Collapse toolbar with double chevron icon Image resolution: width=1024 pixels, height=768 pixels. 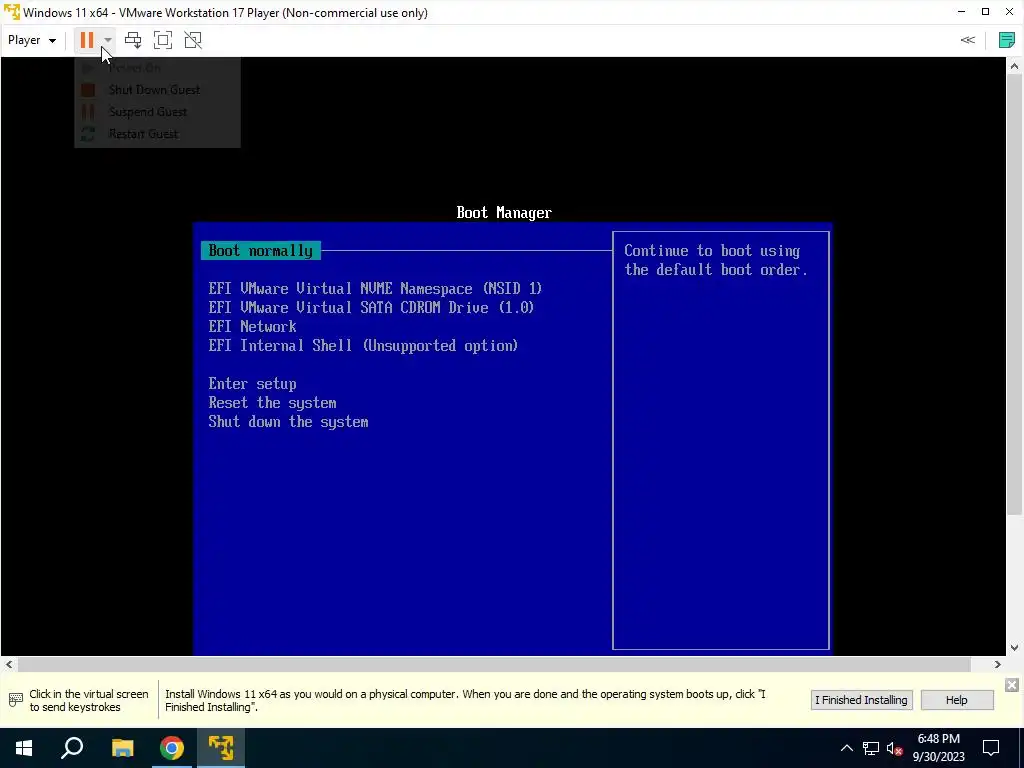click(967, 40)
